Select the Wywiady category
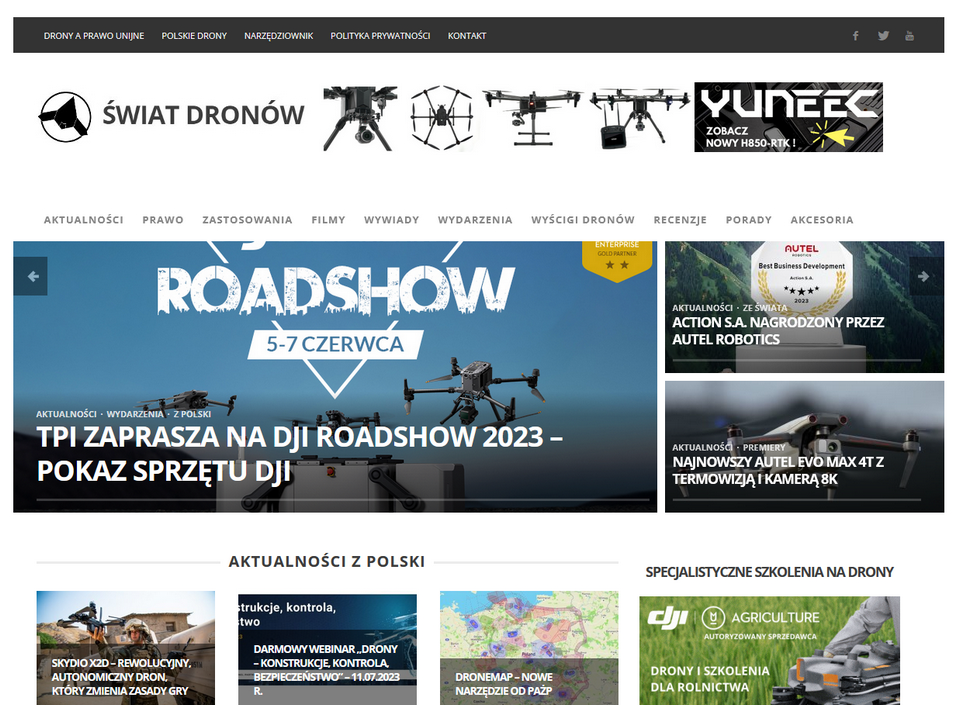The image size is (960, 705). [x=391, y=220]
